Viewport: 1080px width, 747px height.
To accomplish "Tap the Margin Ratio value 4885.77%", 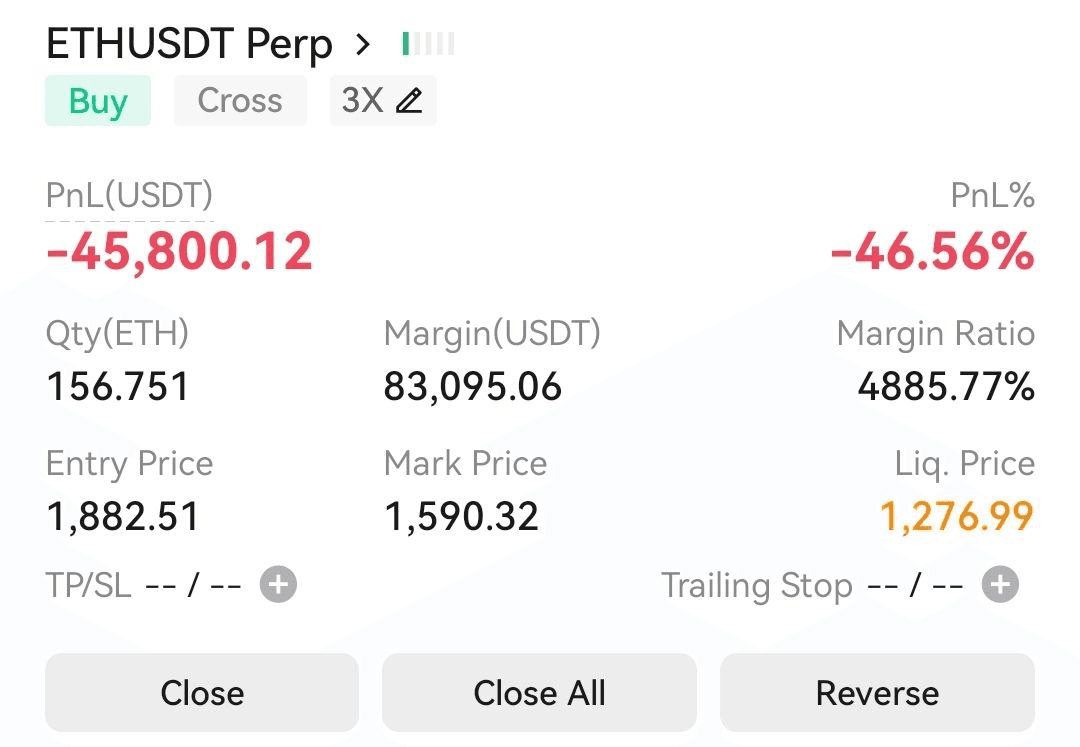I will click(946, 386).
